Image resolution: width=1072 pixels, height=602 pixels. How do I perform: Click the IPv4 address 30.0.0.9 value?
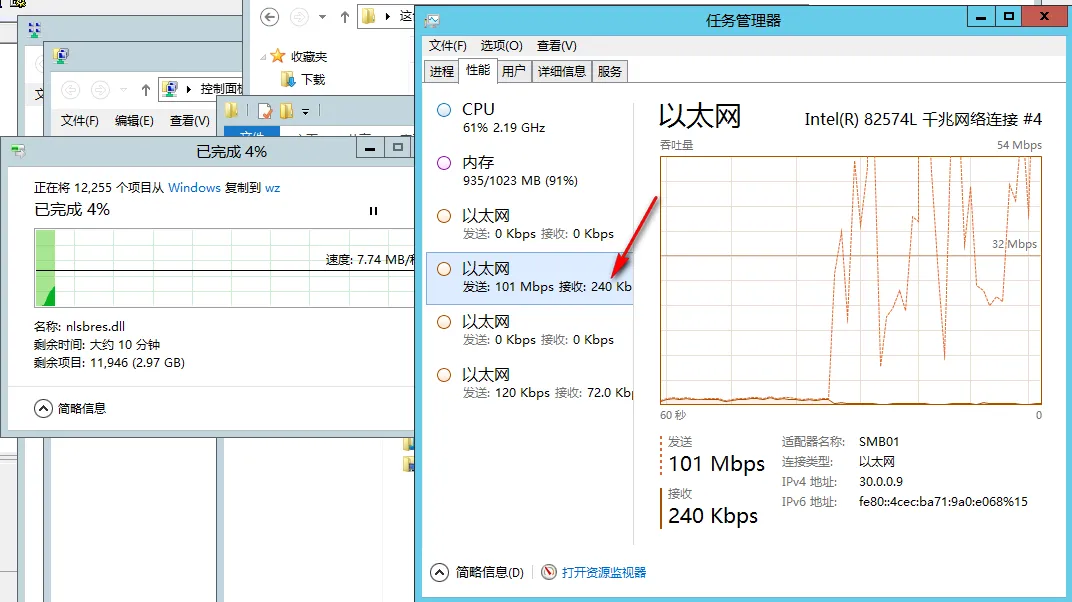coord(881,482)
